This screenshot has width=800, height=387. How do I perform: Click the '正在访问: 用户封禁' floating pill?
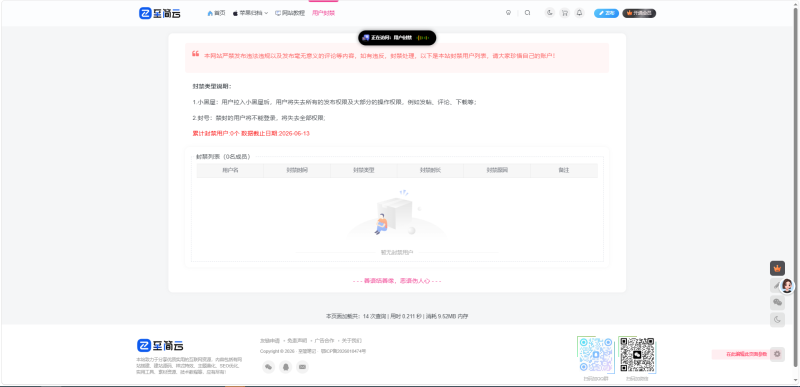(x=397, y=38)
